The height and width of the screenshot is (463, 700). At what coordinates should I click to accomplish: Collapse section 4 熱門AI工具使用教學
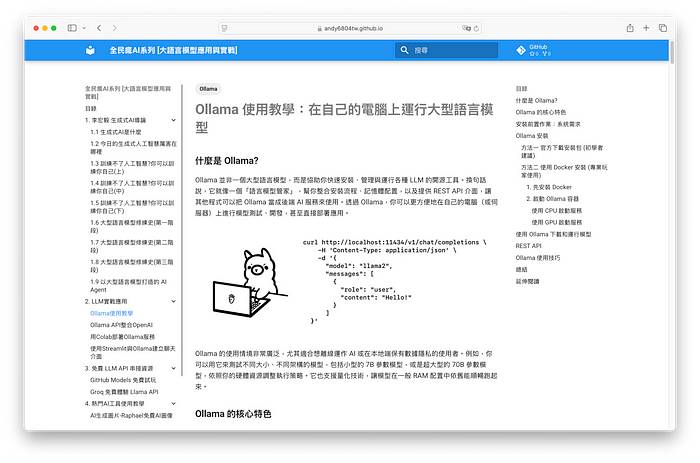click(x=174, y=404)
